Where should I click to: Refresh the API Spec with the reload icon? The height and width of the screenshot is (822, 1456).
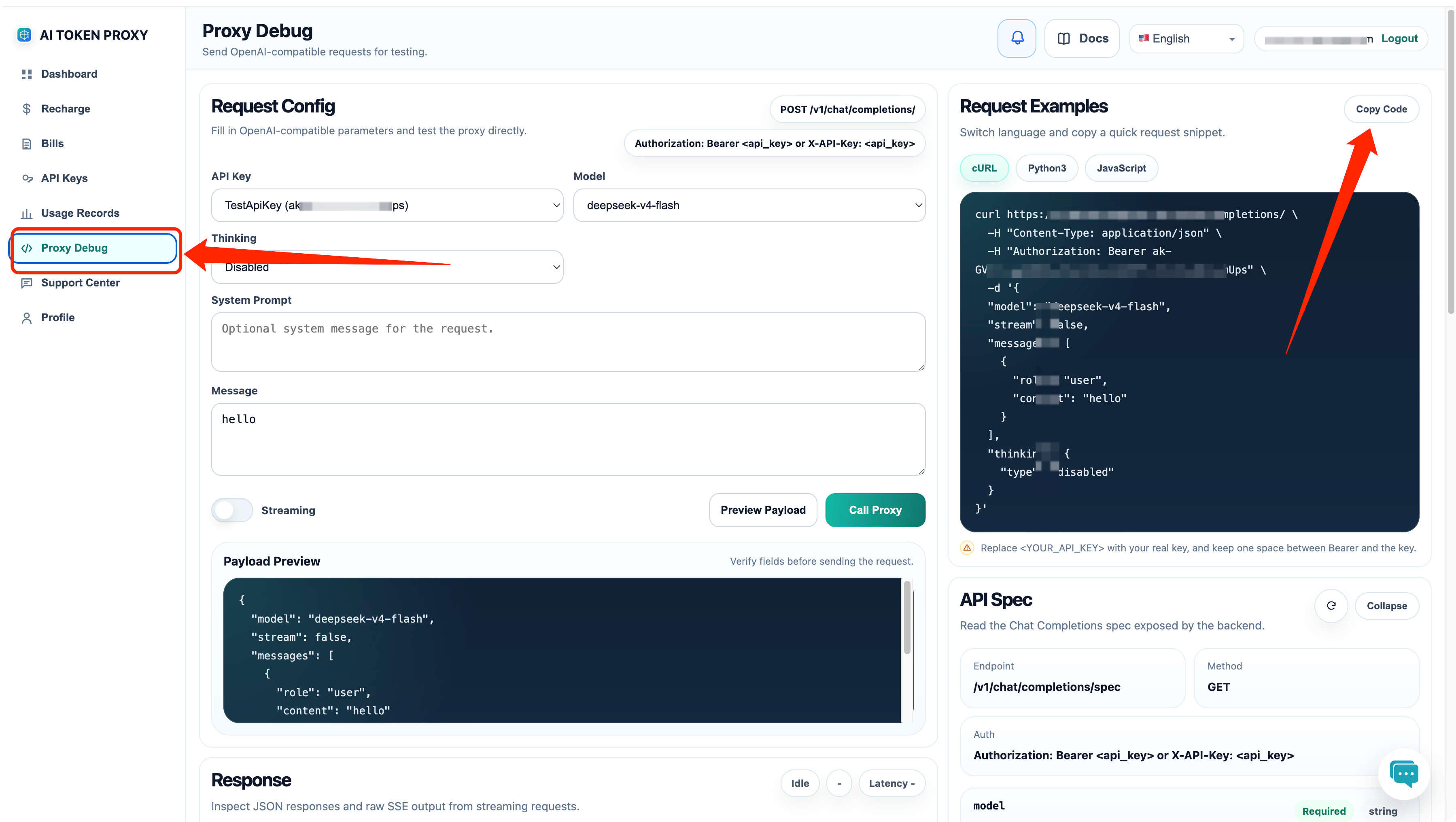pyautogui.click(x=1331, y=606)
